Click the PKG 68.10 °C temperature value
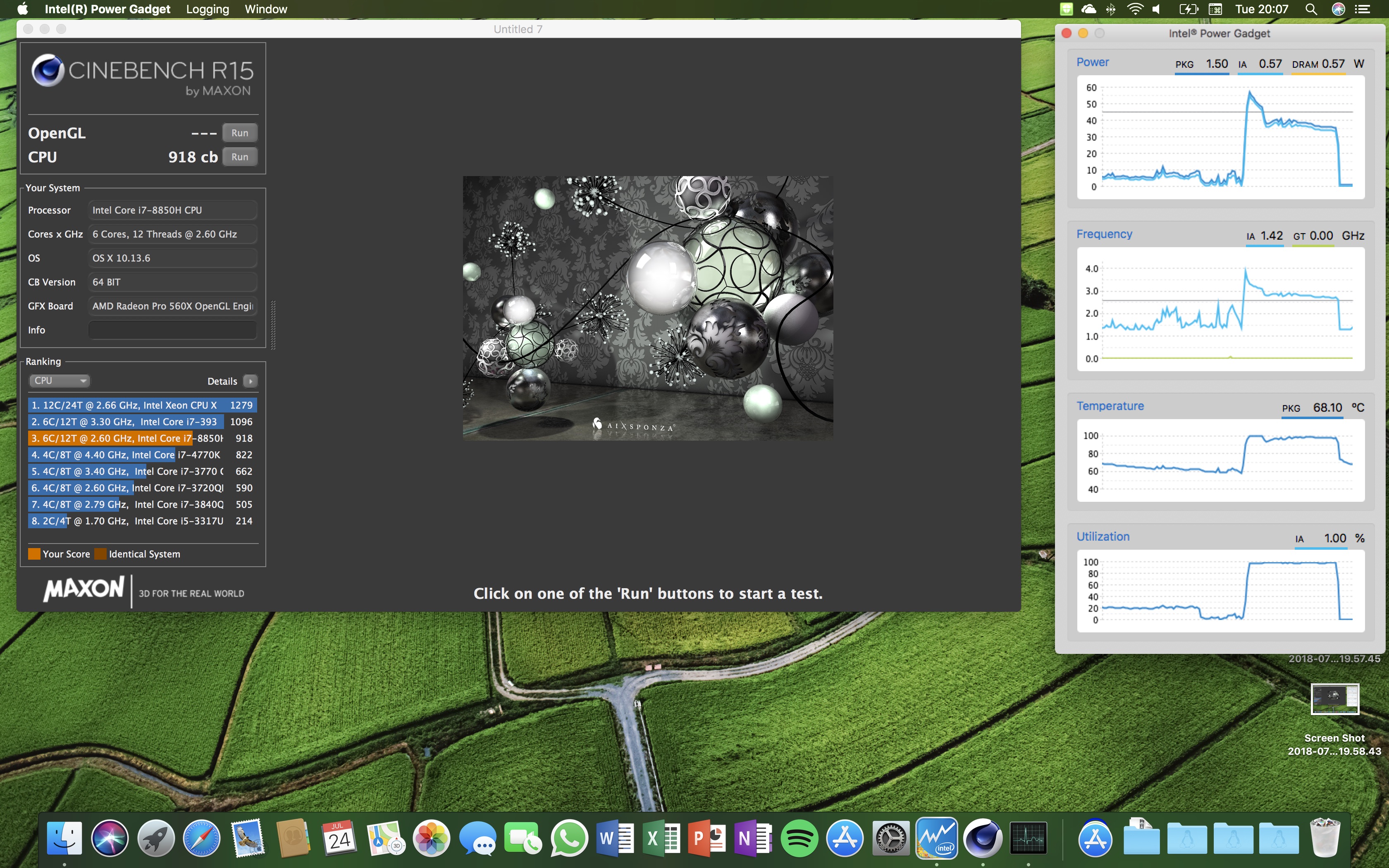Screen dimensions: 1389x868 coord(1327,408)
